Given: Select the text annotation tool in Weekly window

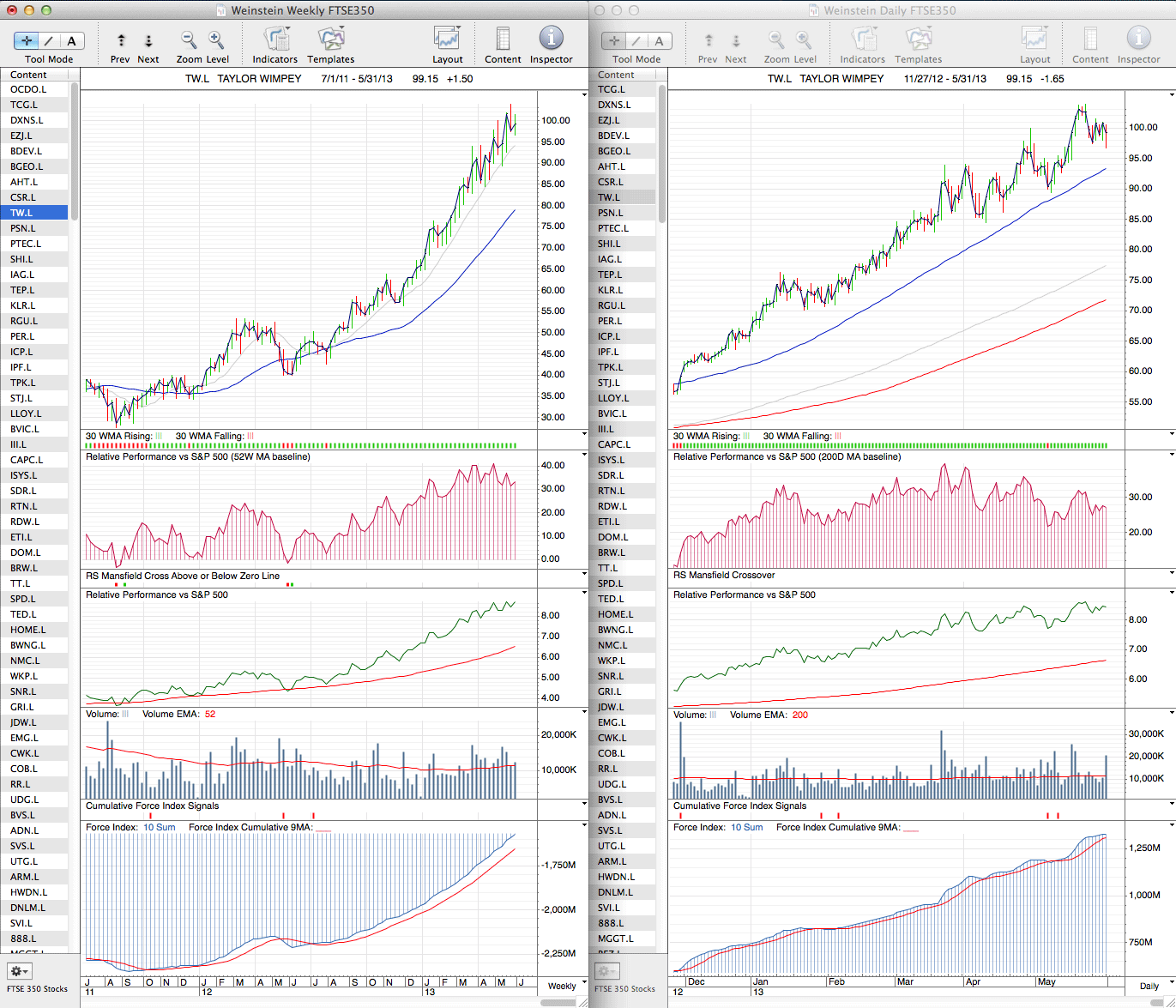Looking at the screenshot, I should 71,40.
